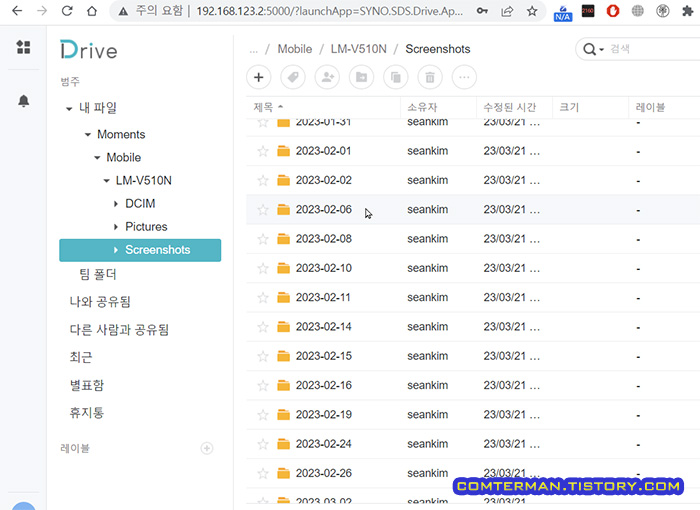Star the 2023-02-01 folder
700x510 pixels.
tap(263, 151)
